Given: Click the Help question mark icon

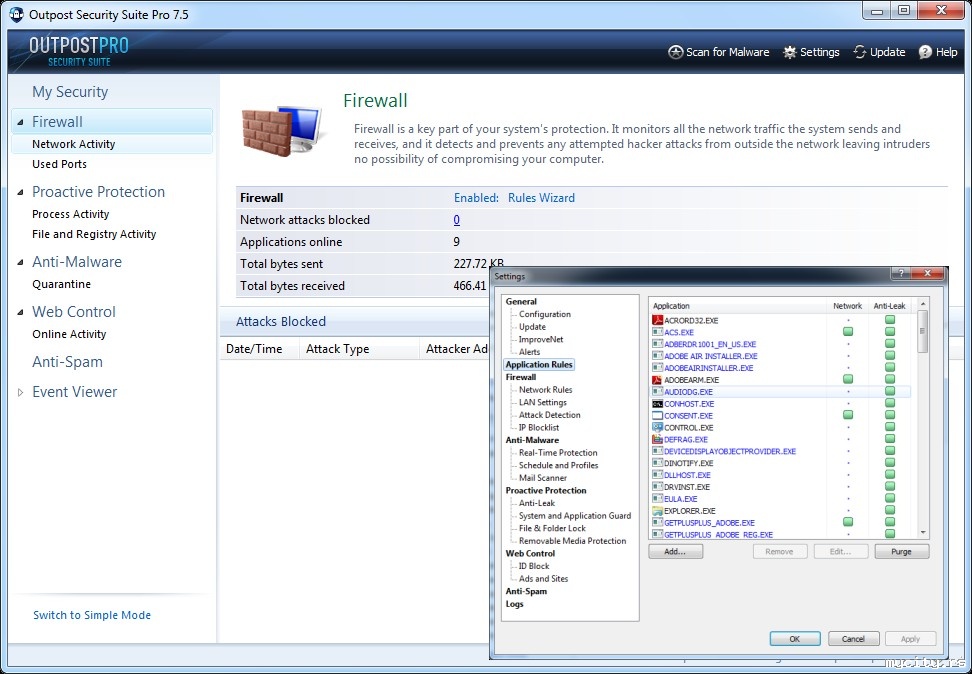Looking at the screenshot, I should tap(925, 52).
